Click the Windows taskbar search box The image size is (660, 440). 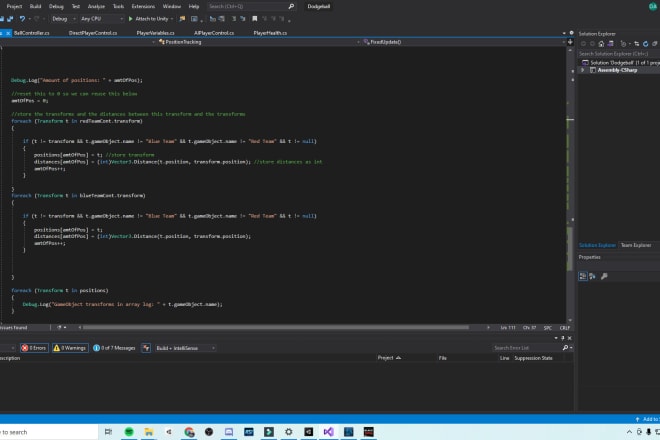[48, 432]
